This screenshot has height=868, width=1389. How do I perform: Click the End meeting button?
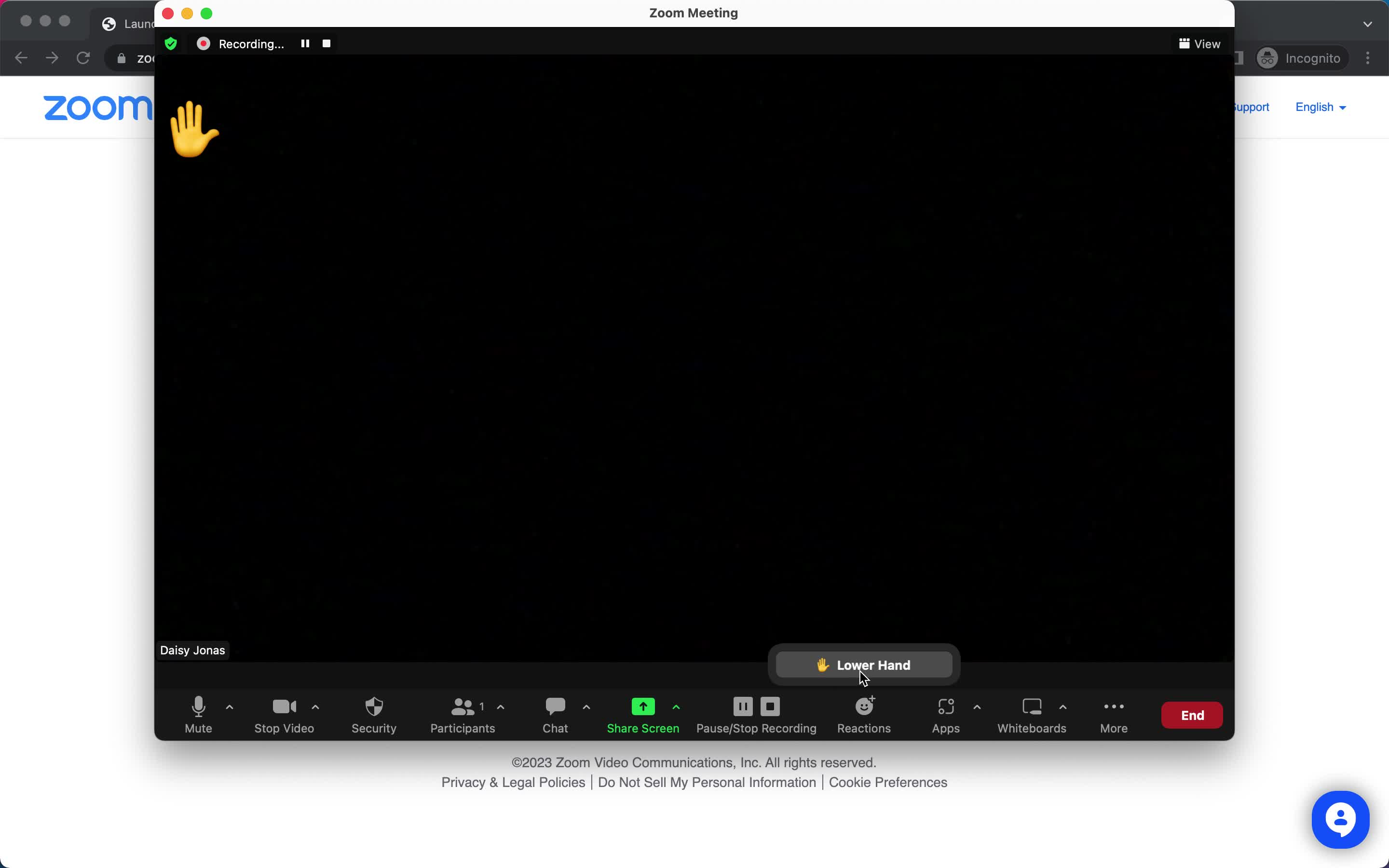[x=1192, y=715]
